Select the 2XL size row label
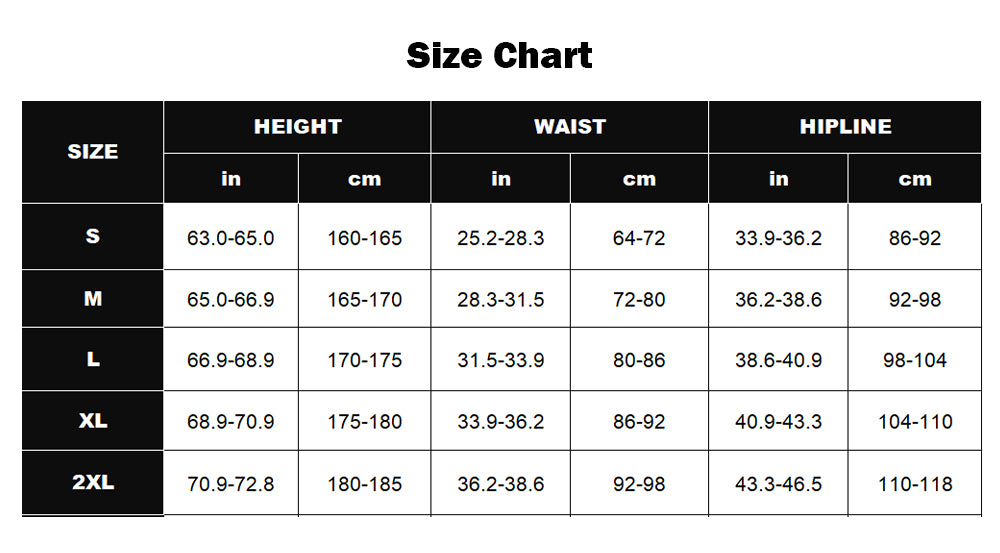1000x553 pixels. click(x=93, y=482)
